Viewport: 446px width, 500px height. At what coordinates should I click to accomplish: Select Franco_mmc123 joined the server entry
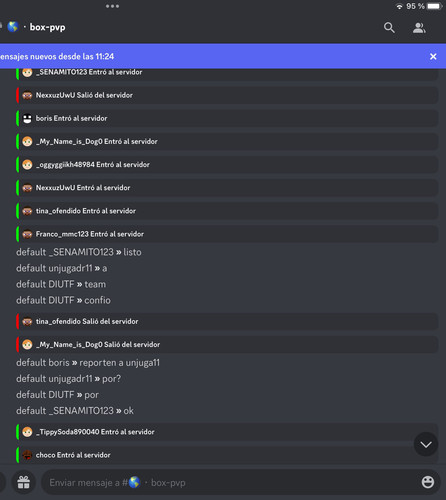(227, 234)
